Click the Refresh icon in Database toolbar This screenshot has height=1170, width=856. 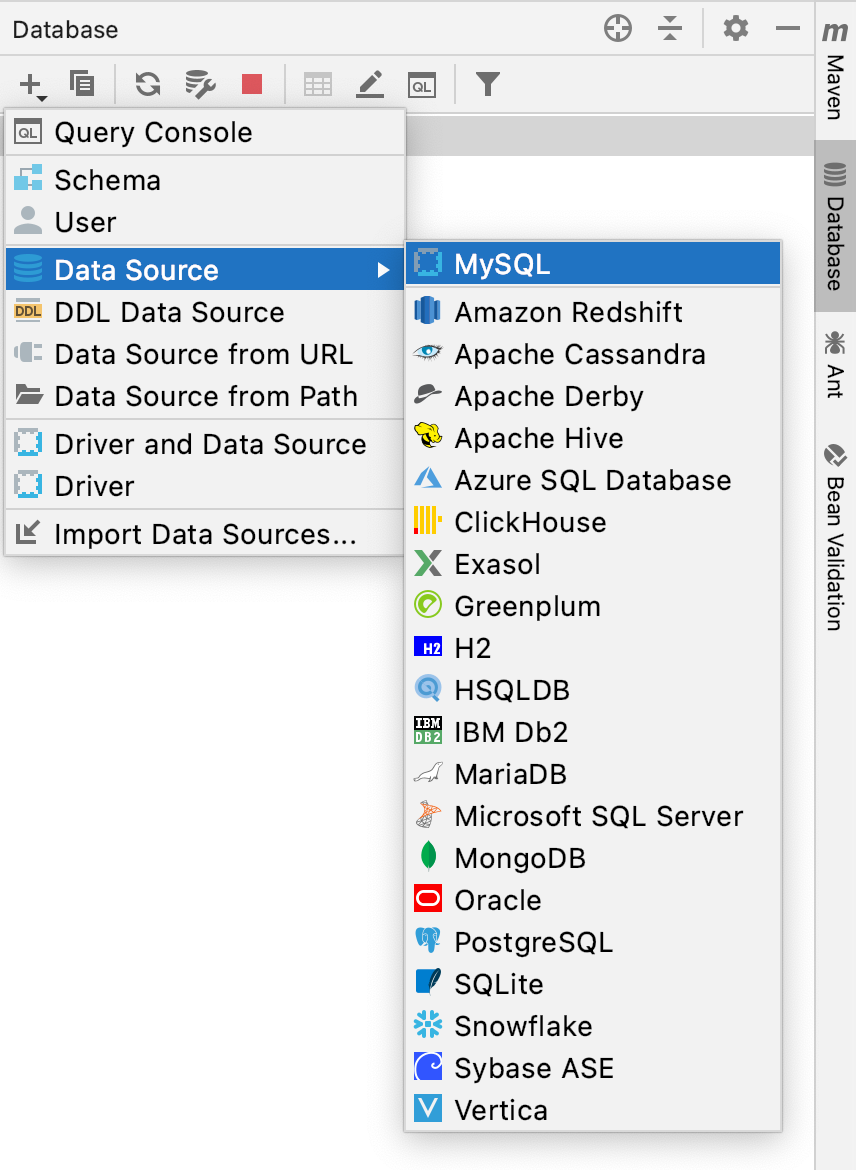[148, 85]
